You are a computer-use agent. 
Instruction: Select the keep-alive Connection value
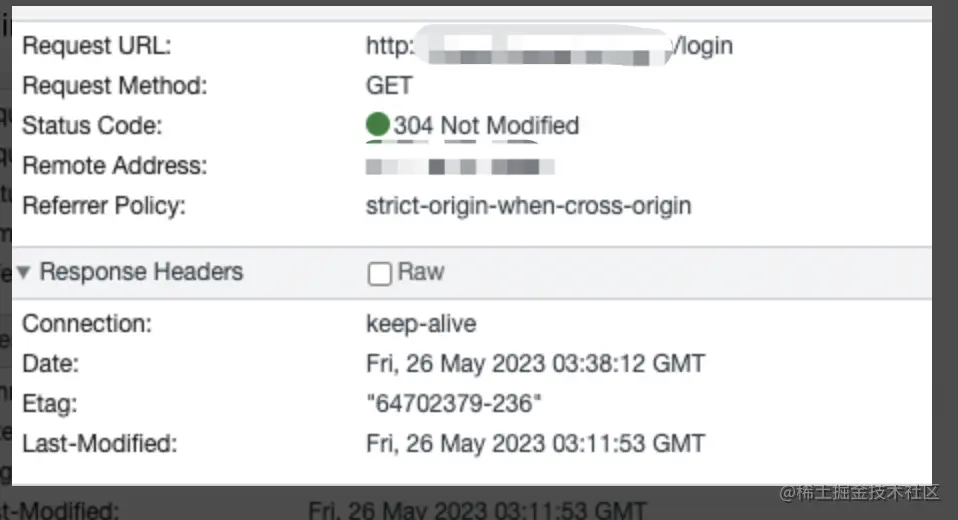(421, 324)
